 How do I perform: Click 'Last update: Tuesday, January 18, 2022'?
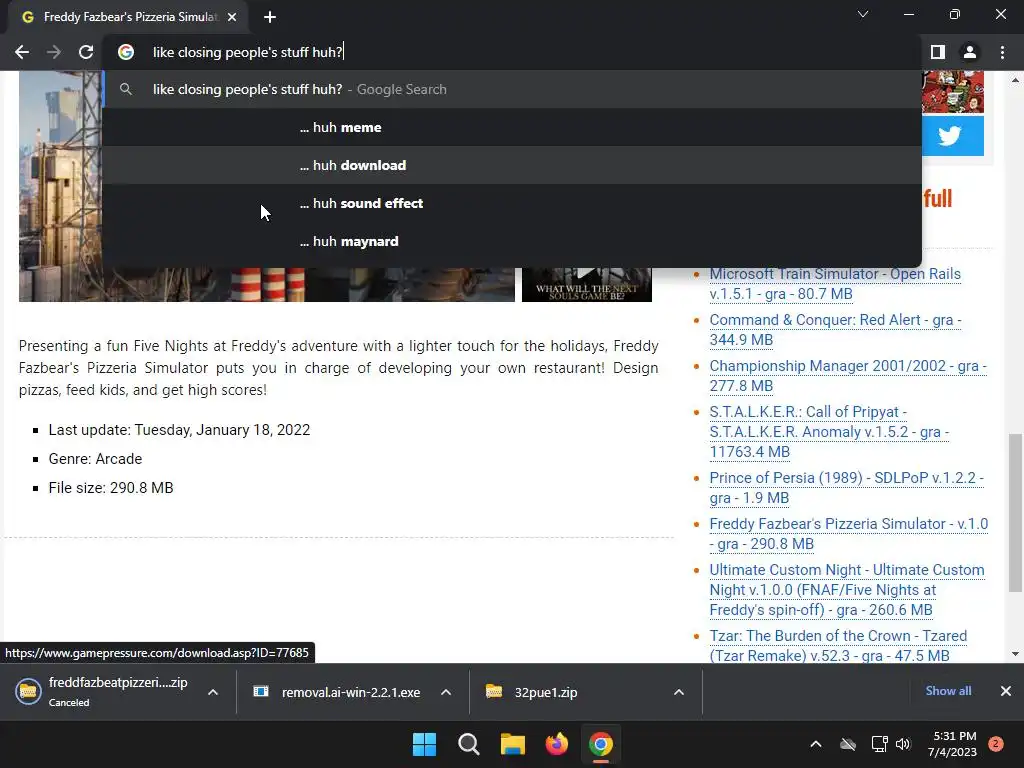[179, 430]
